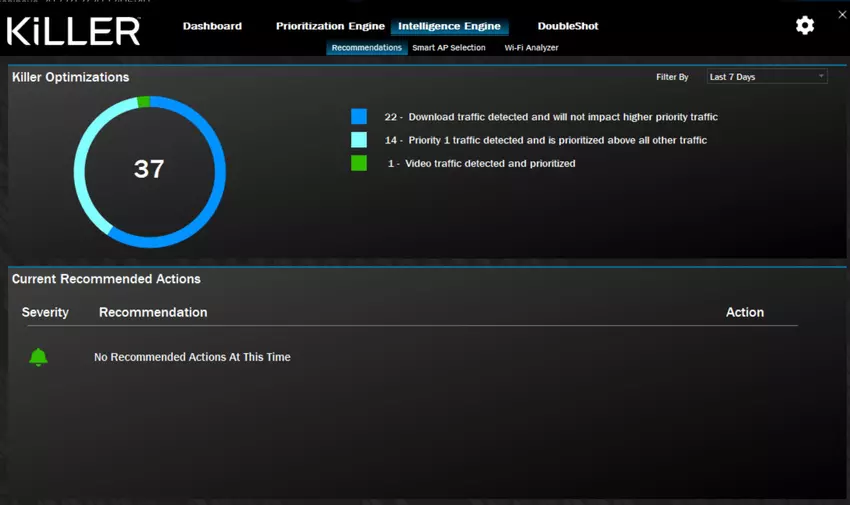The width and height of the screenshot is (850, 505).
Task: Click the blue download traffic legend square
Action: pyautogui.click(x=359, y=117)
